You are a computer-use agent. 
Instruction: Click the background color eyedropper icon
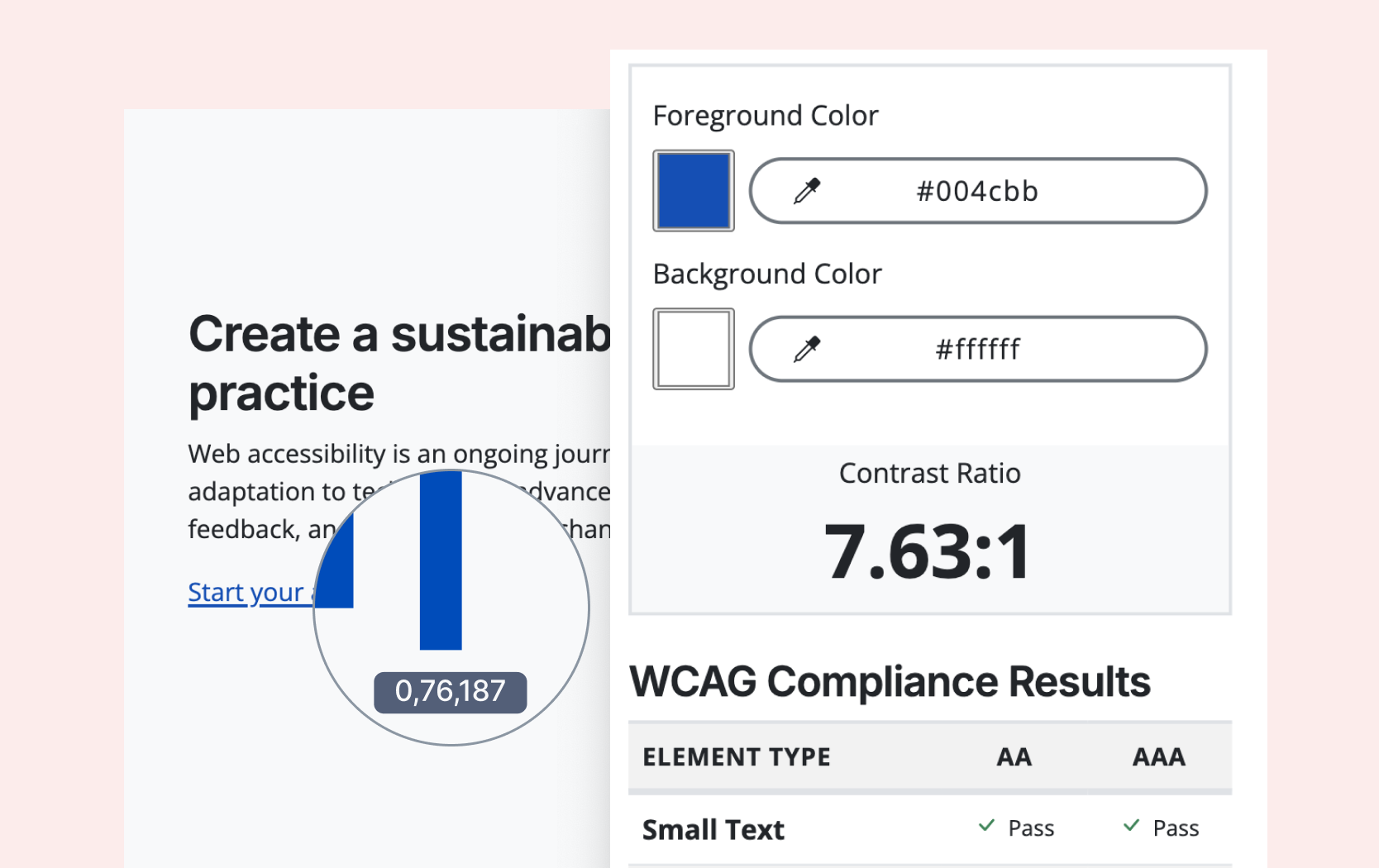(807, 349)
